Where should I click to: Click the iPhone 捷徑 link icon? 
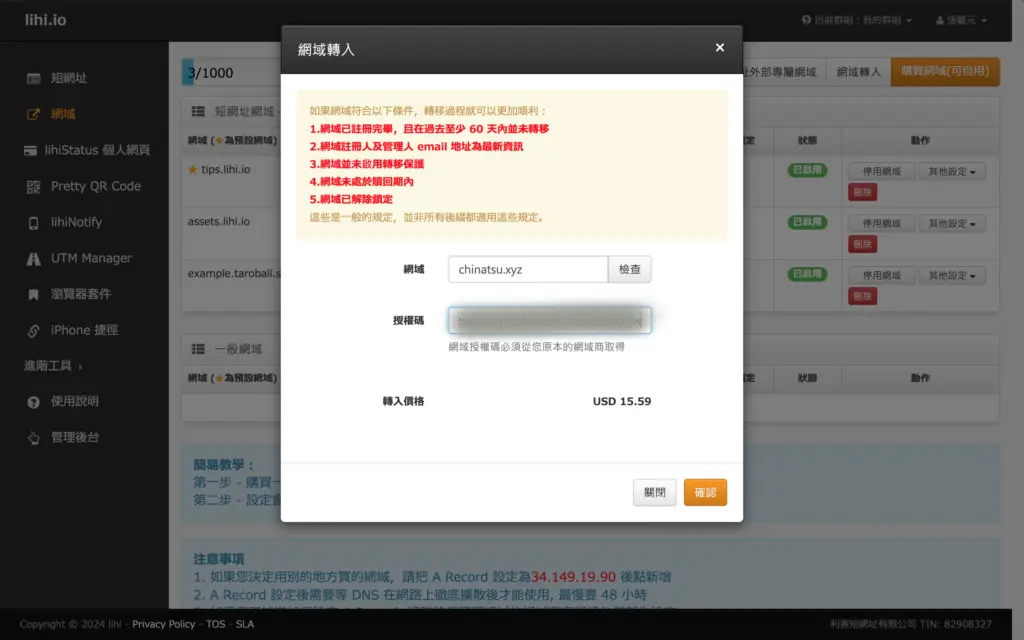pyautogui.click(x=33, y=330)
